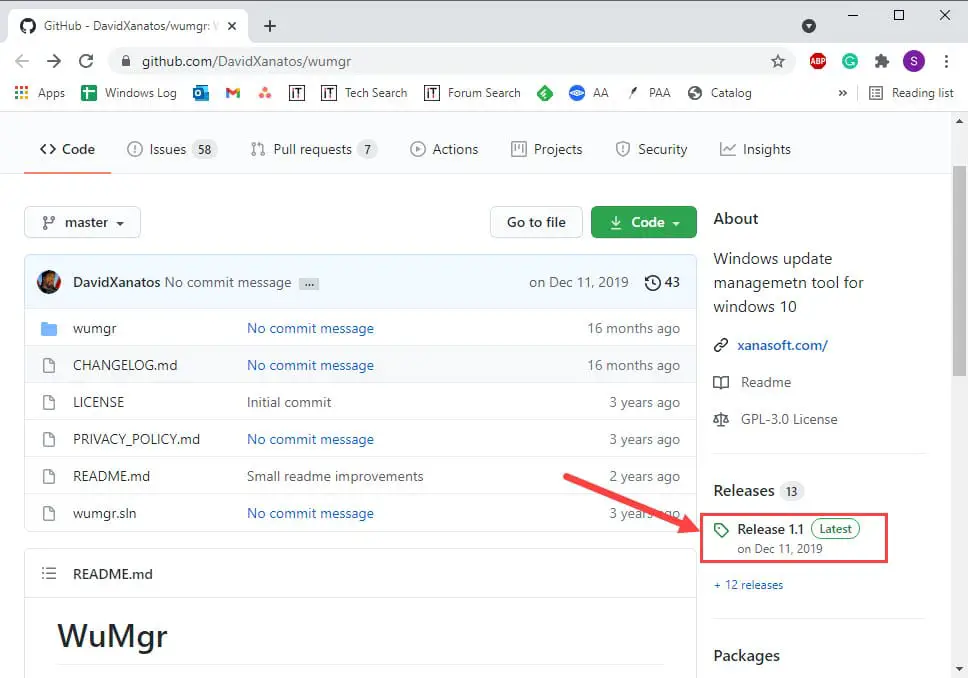Open the Catalog bookmark

pyautogui.click(x=720, y=93)
